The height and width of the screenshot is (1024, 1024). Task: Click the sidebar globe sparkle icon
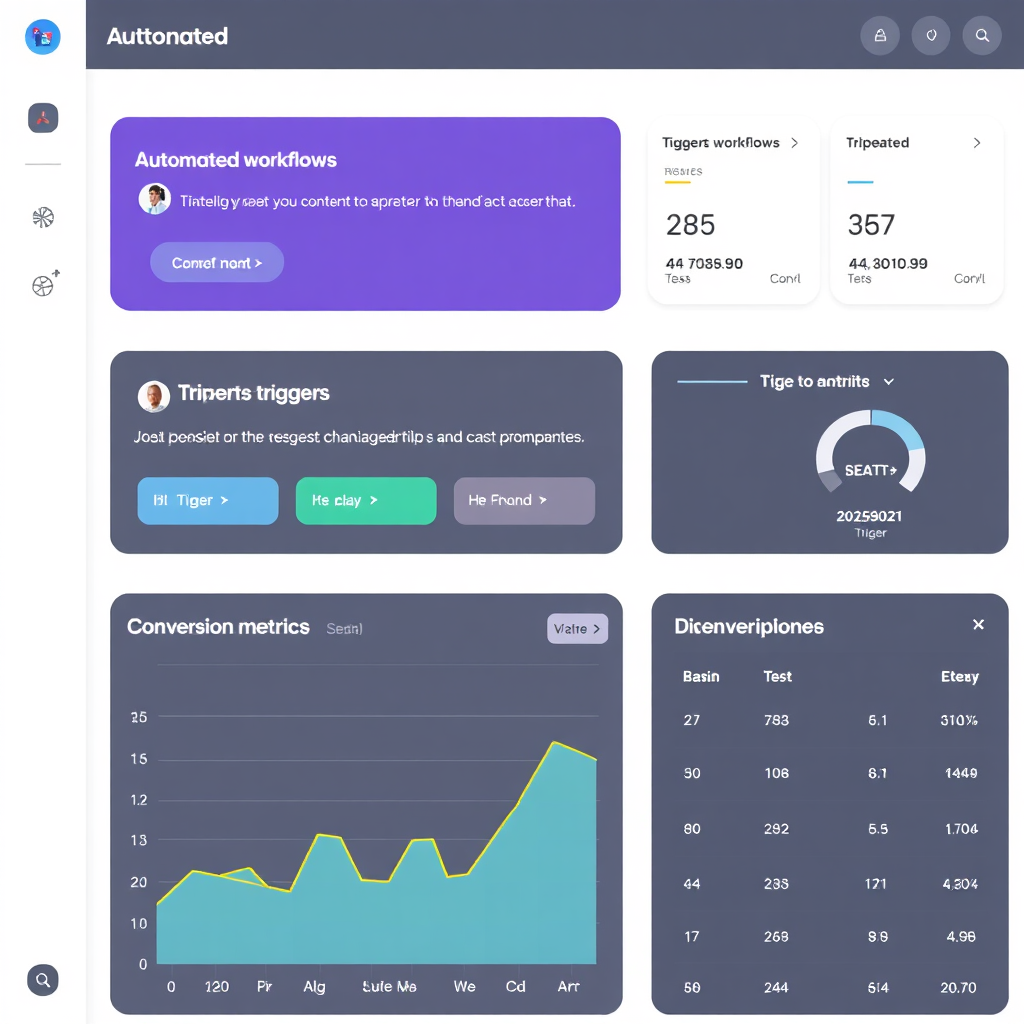(44, 285)
